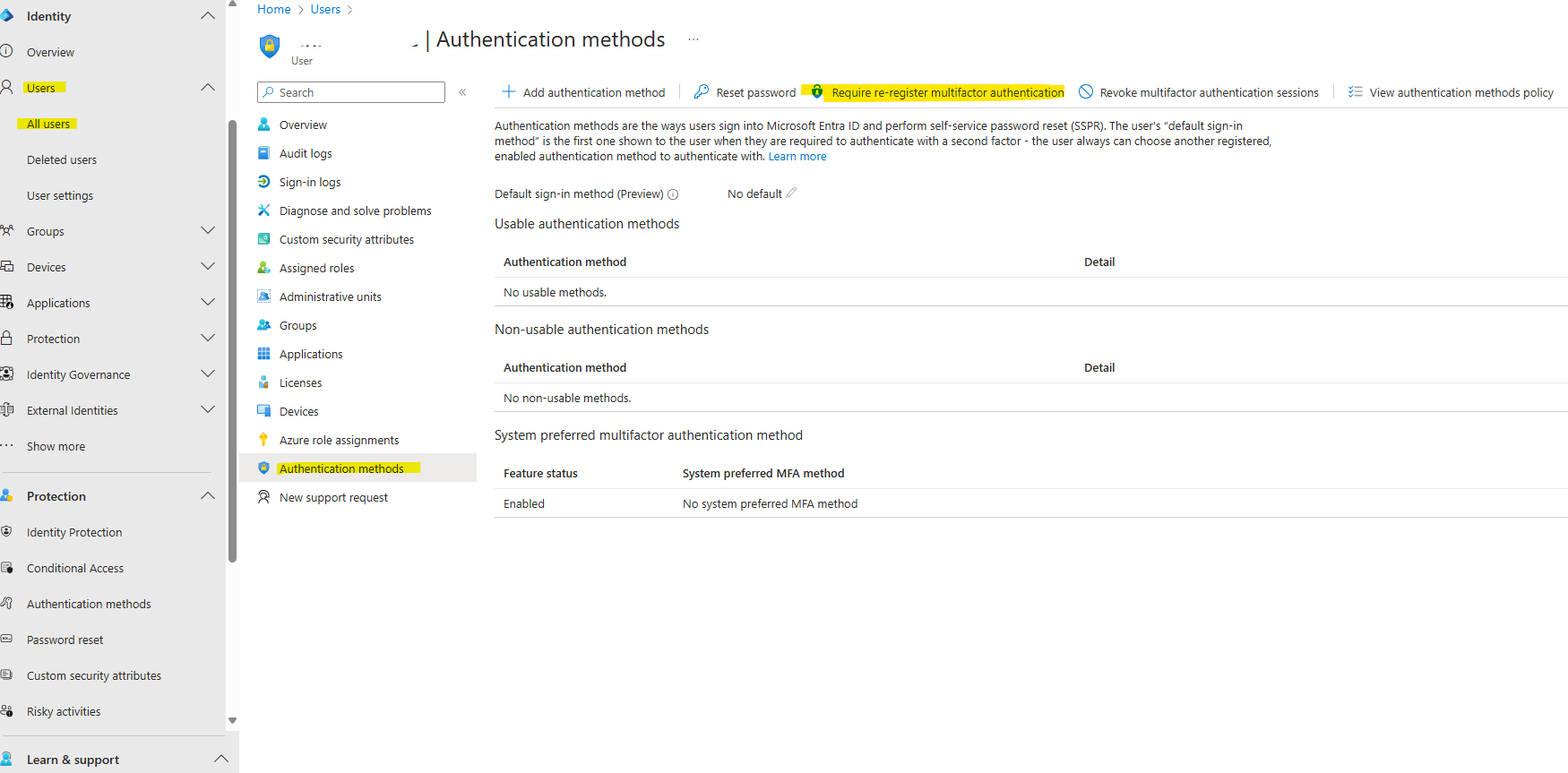Expand the Protection subsection chevron under Identity
Image resolution: width=1568 pixels, height=773 pixels.
[x=208, y=339]
